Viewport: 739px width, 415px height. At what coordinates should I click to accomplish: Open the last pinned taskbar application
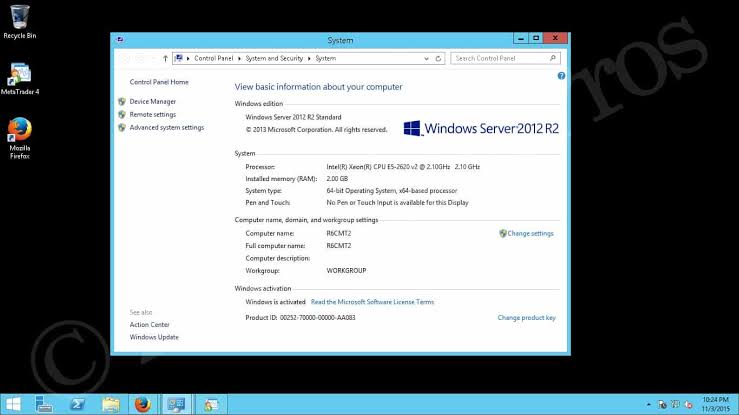click(x=211, y=404)
